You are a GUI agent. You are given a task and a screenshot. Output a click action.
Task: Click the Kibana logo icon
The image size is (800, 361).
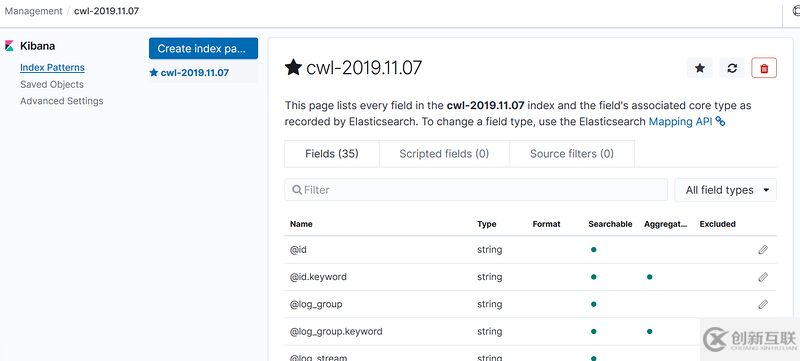(9, 46)
